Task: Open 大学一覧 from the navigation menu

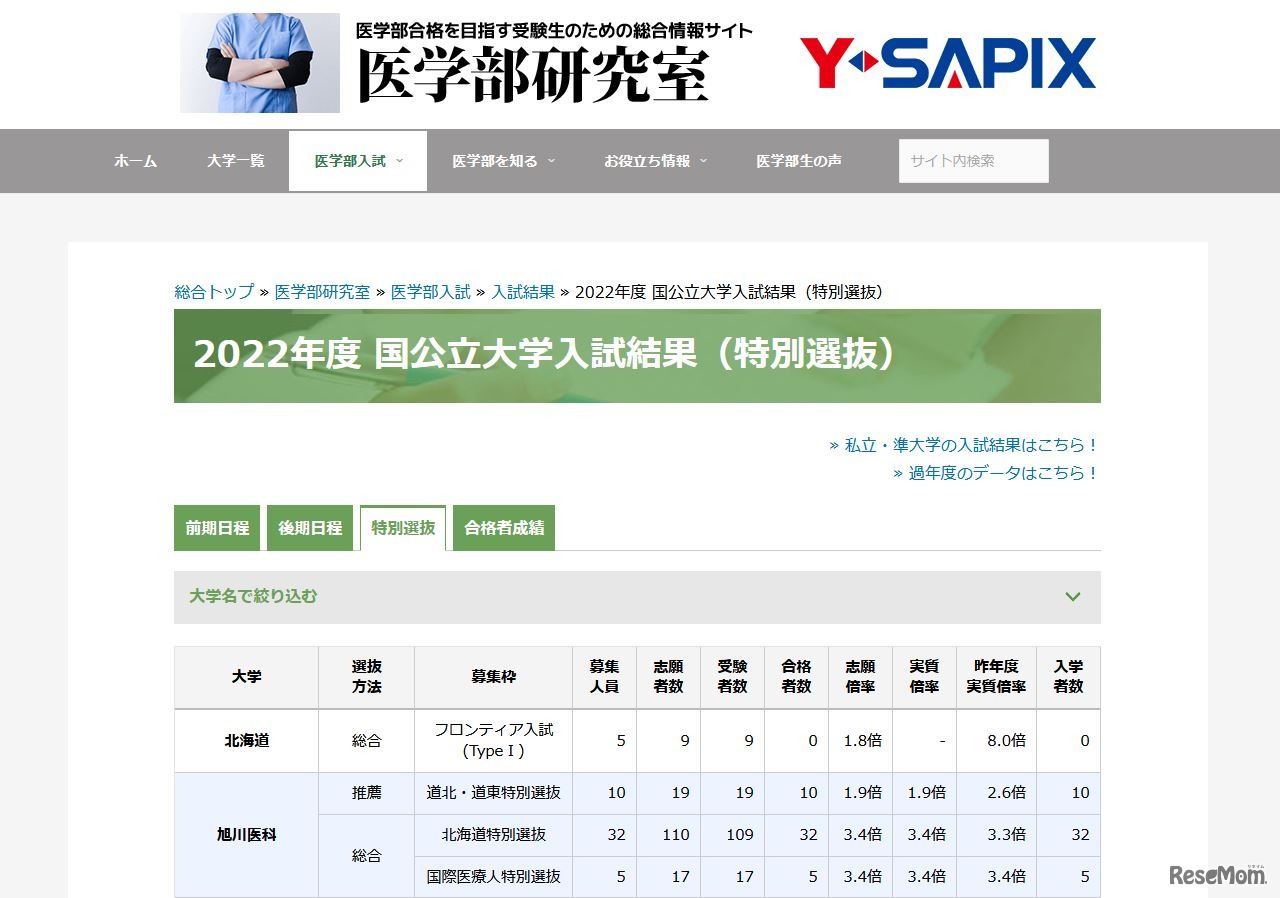Action: coord(234,160)
